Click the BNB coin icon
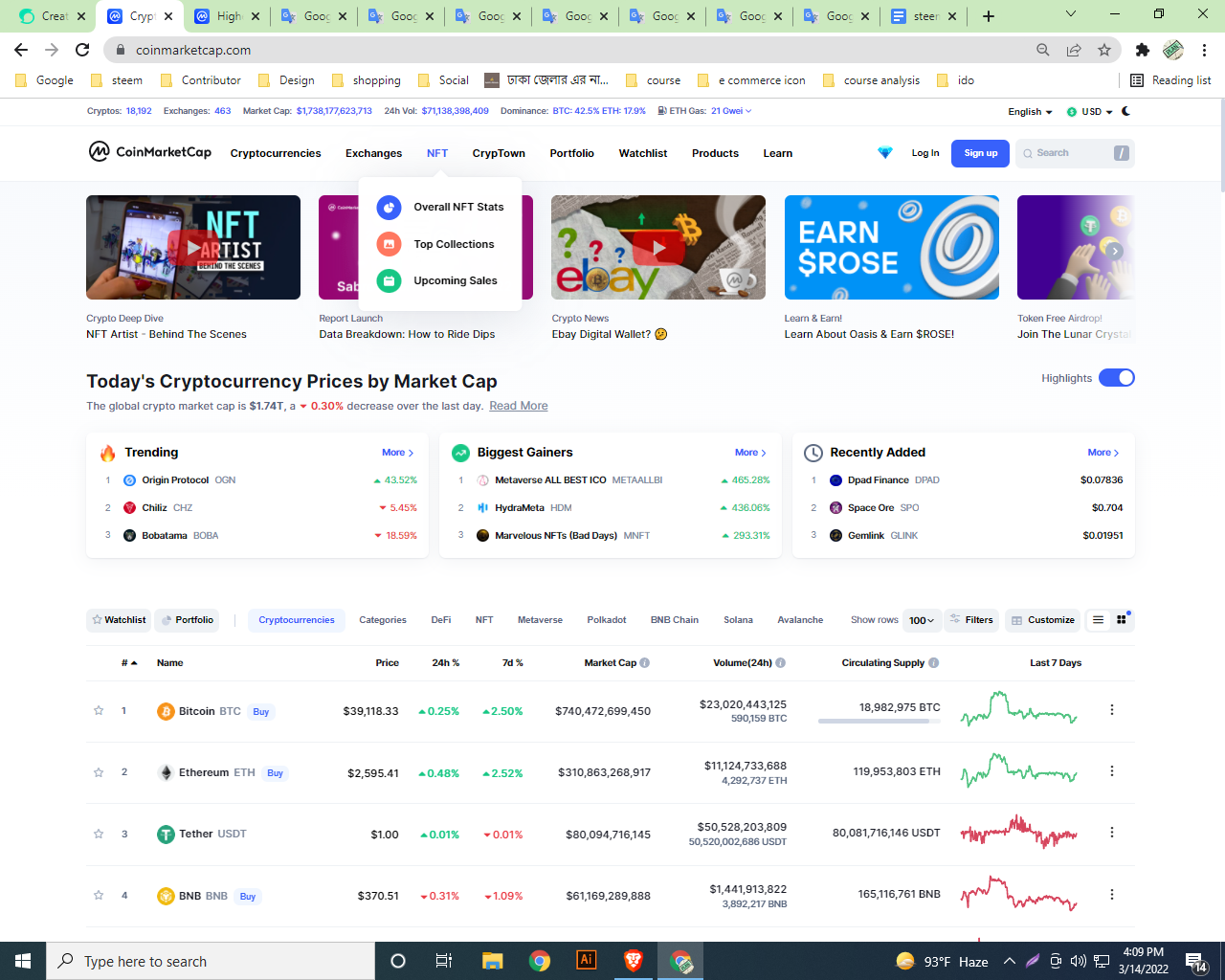1225x980 pixels. (166, 896)
